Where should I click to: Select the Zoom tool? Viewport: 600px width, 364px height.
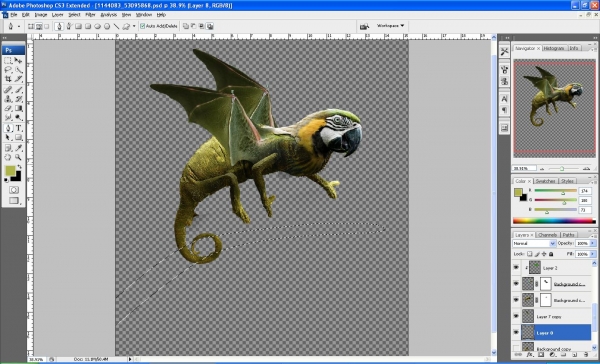(18, 157)
